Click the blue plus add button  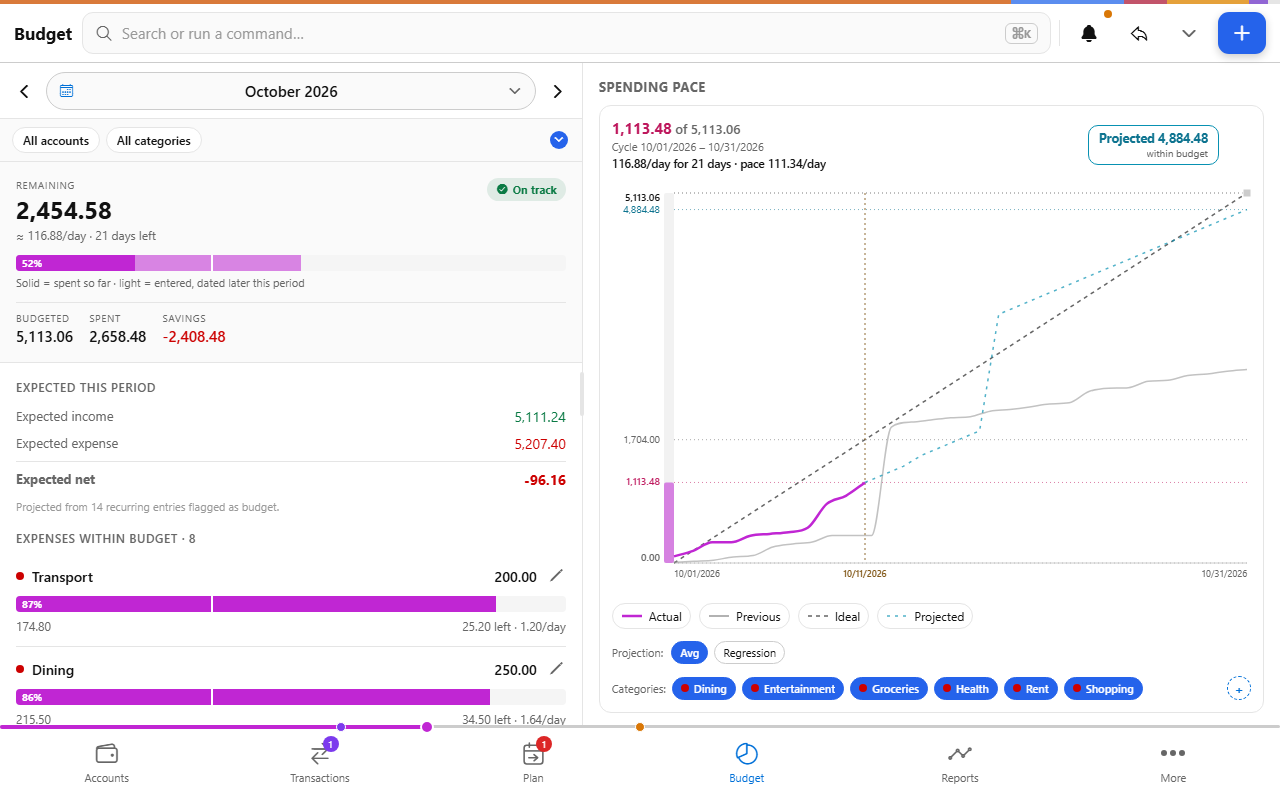pyautogui.click(x=1241, y=33)
